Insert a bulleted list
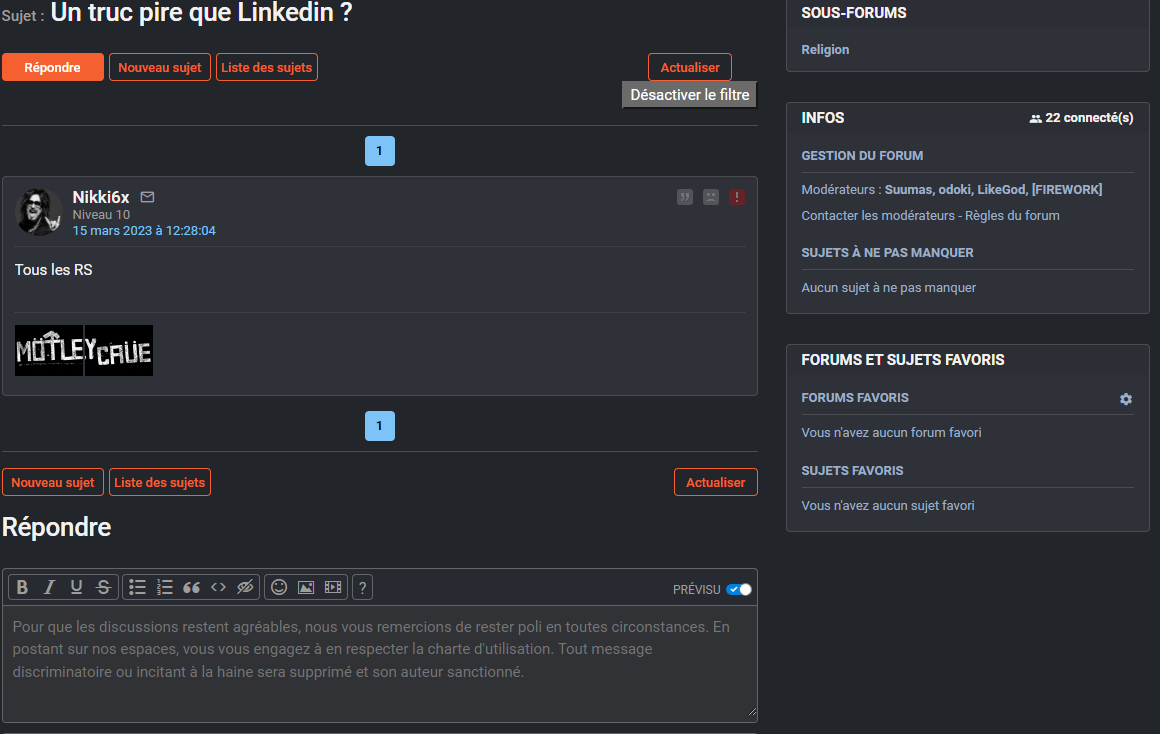 point(137,588)
